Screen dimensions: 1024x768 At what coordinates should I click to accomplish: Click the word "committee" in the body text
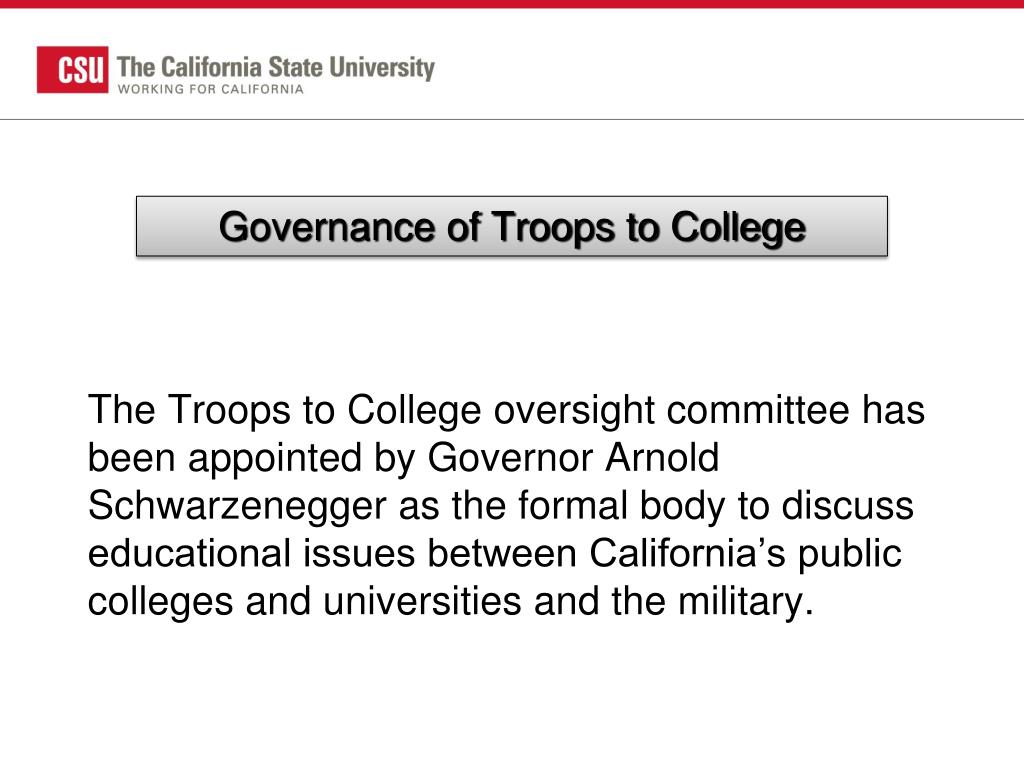click(x=758, y=410)
